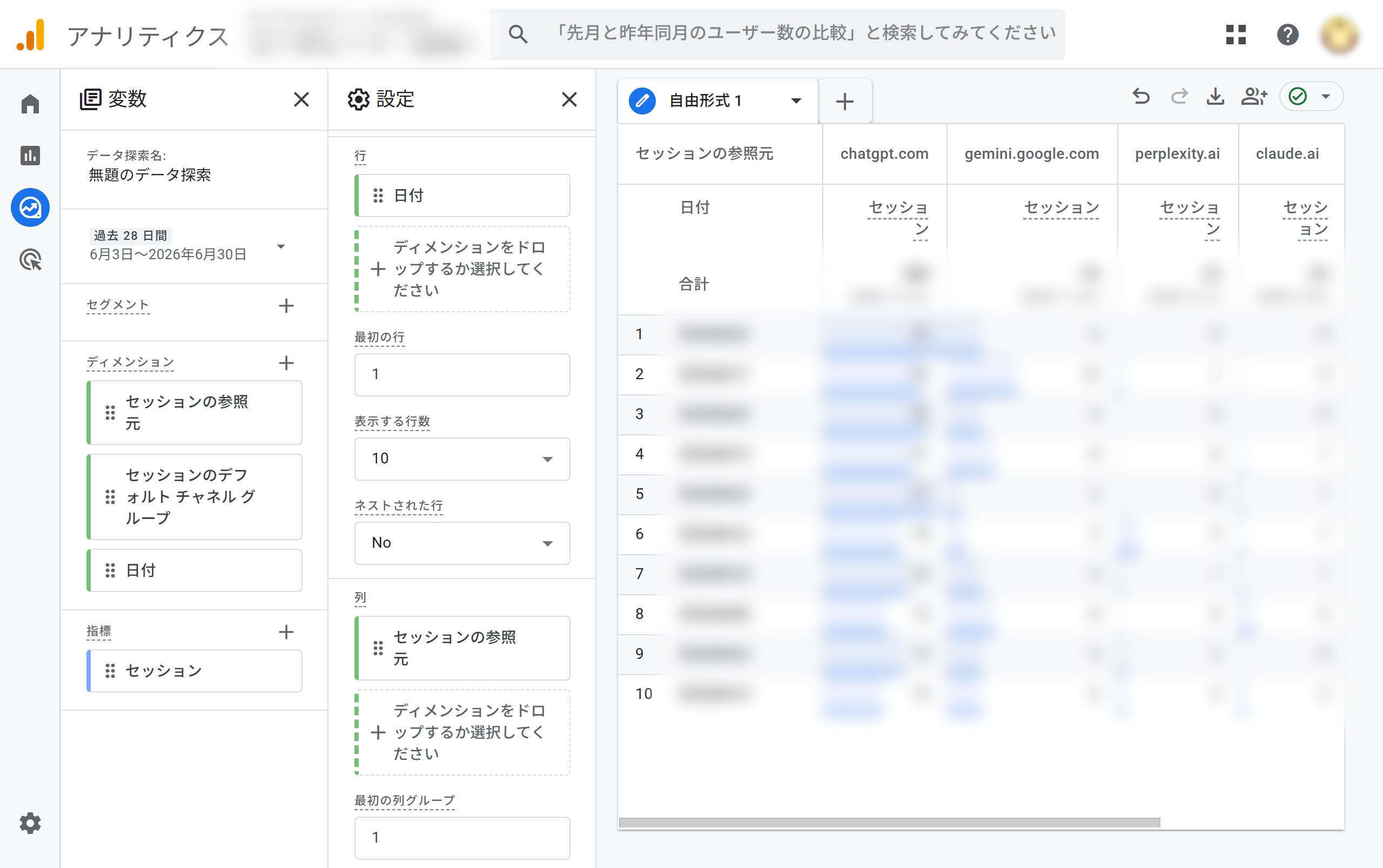Click the gemini.google.com column header

(1032, 154)
